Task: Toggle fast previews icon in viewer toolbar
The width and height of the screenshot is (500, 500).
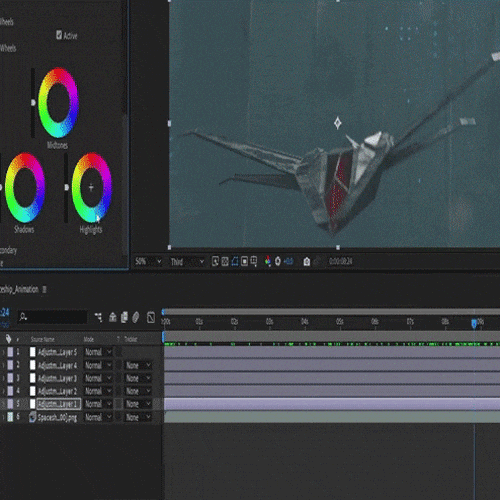Action: pyautogui.click(x=215, y=262)
